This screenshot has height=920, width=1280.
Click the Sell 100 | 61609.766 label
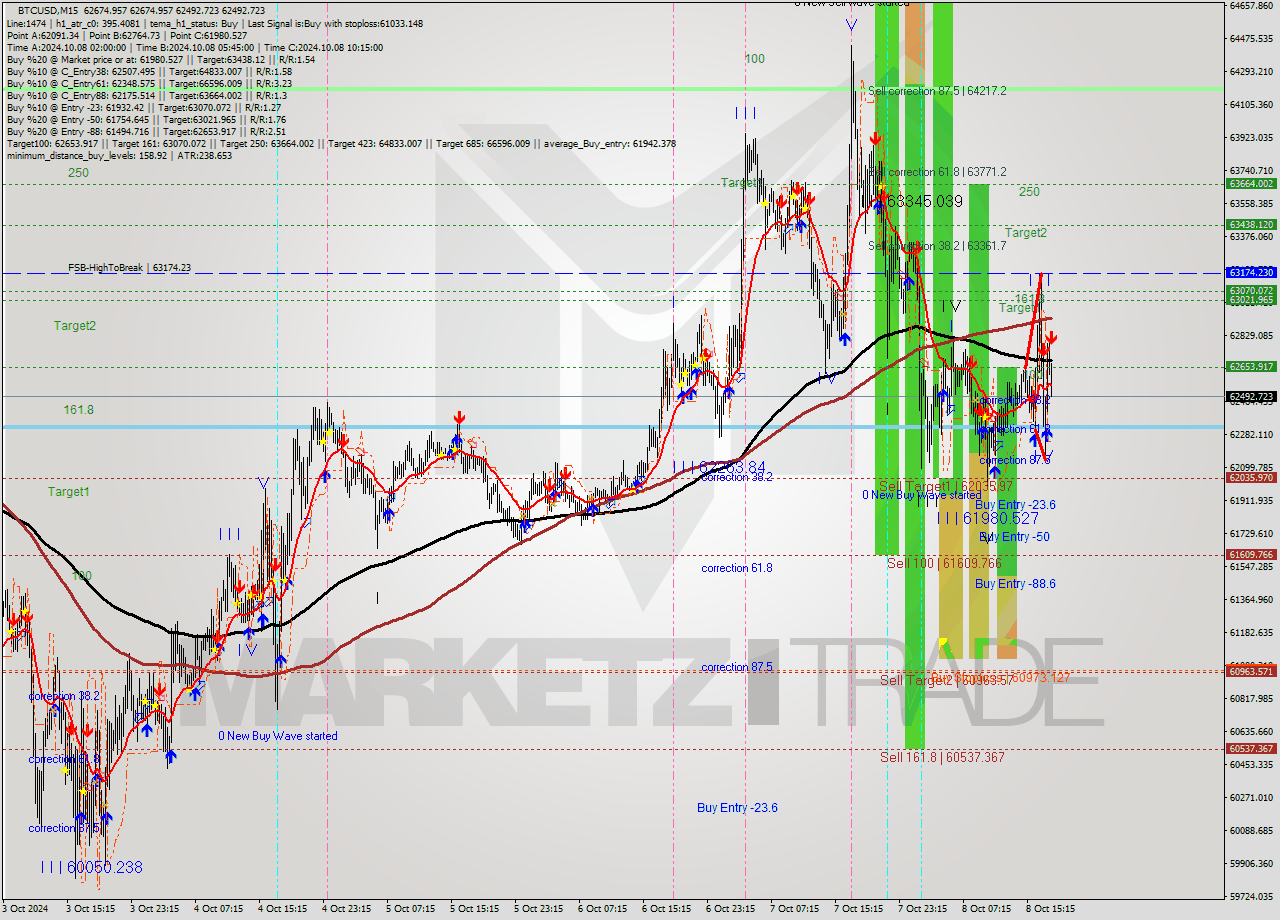(x=944, y=564)
